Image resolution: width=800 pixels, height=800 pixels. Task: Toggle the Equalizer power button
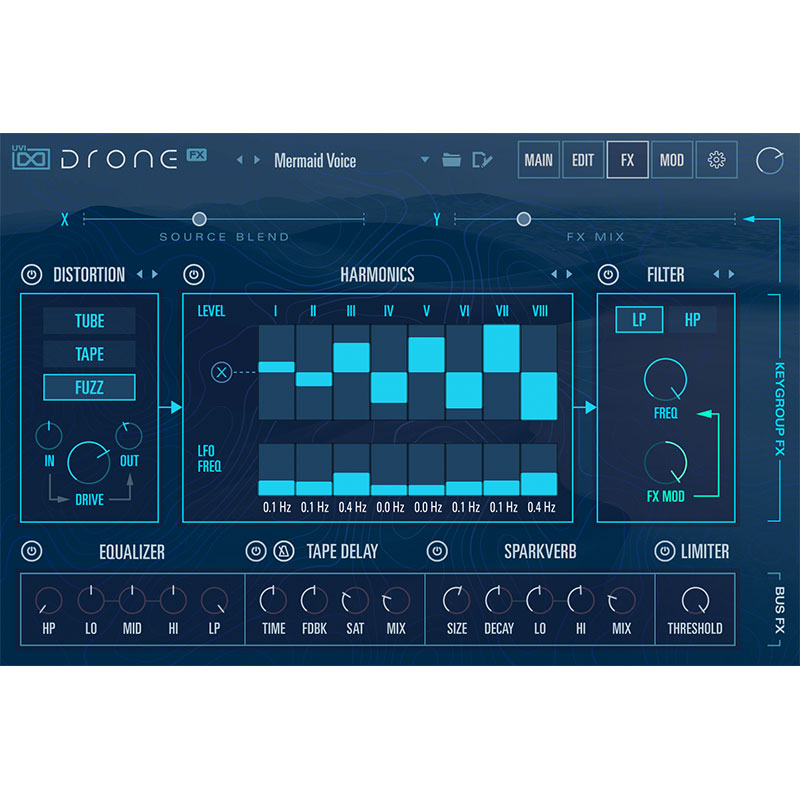pyautogui.click(x=32, y=552)
